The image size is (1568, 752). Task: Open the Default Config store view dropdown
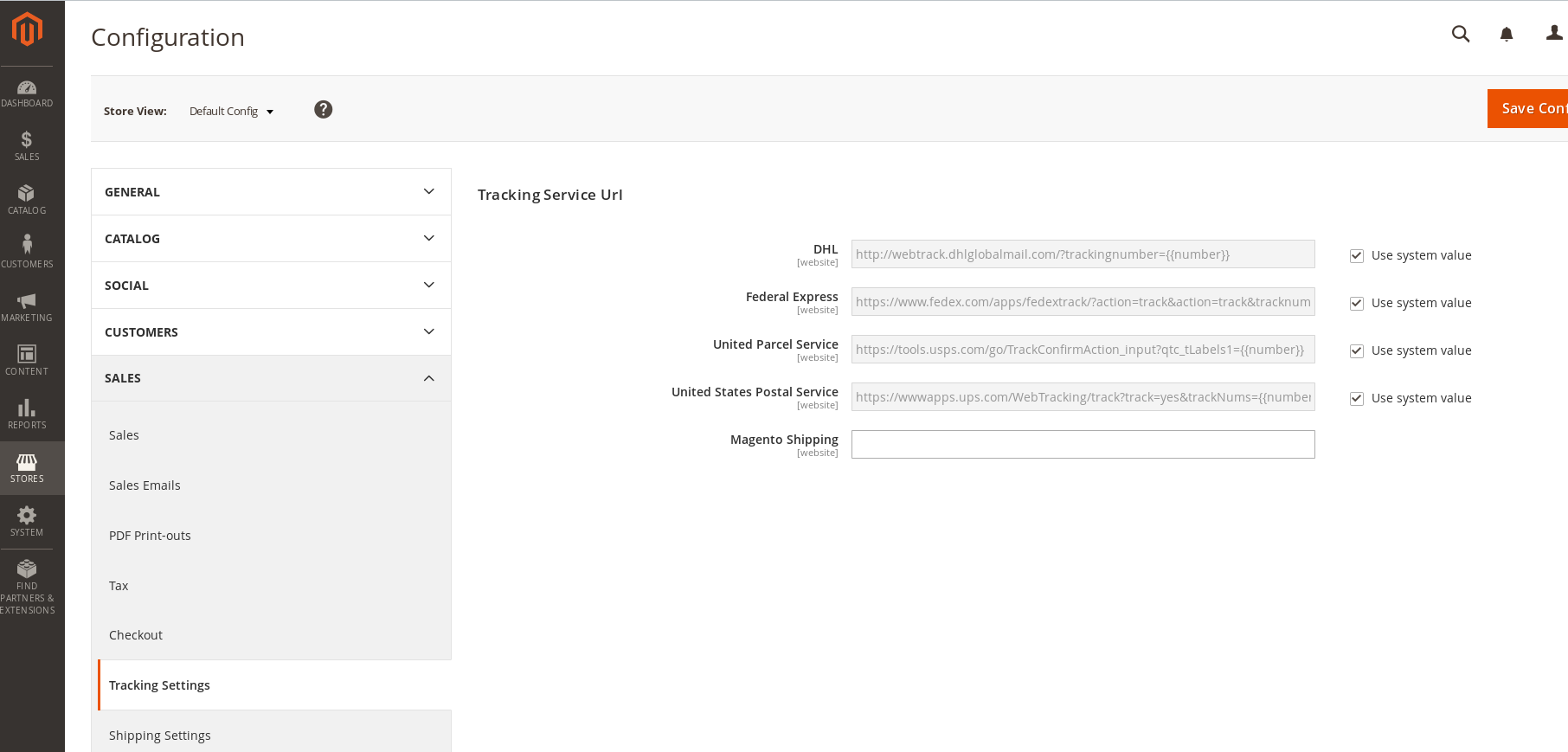point(231,112)
